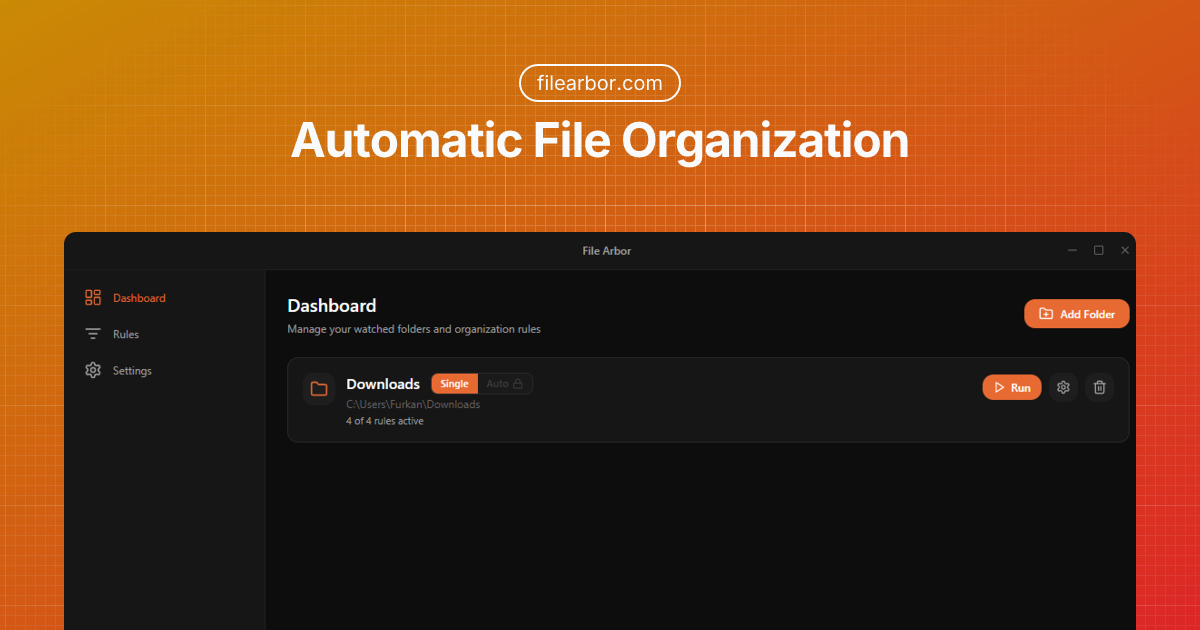1200x630 pixels.
Task: Open Rules using the filter-lines icon
Action: (x=93, y=333)
